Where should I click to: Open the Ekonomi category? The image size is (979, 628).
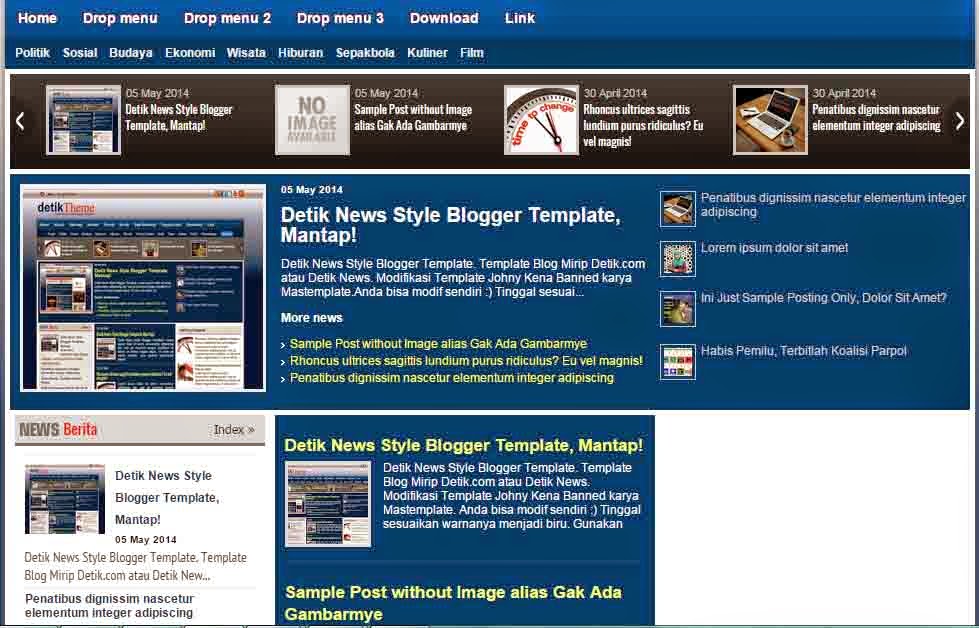coord(190,53)
